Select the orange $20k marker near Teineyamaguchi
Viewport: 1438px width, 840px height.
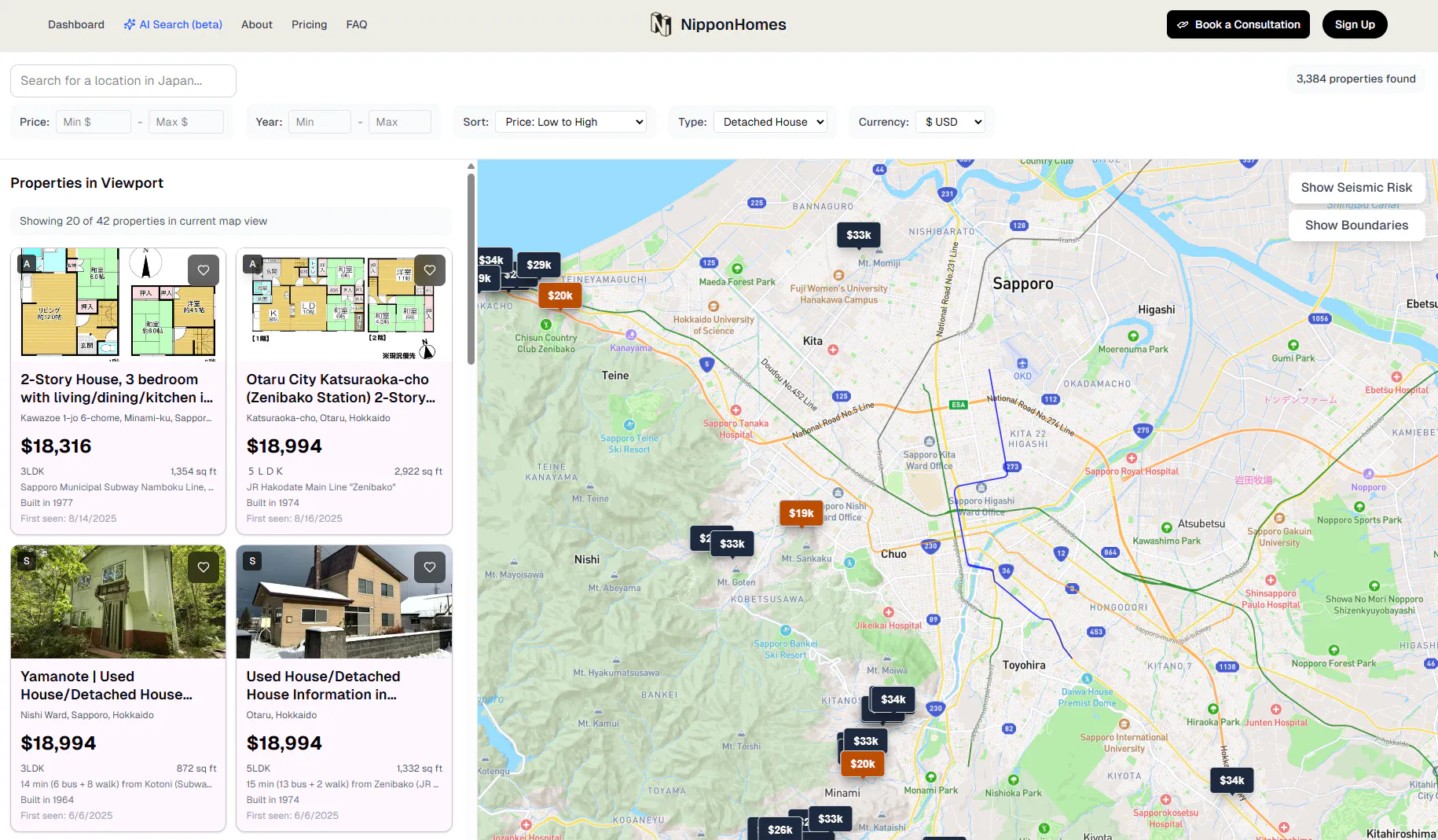click(560, 295)
